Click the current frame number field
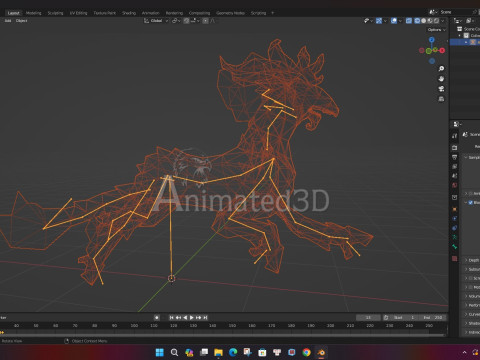 [368, 317]
